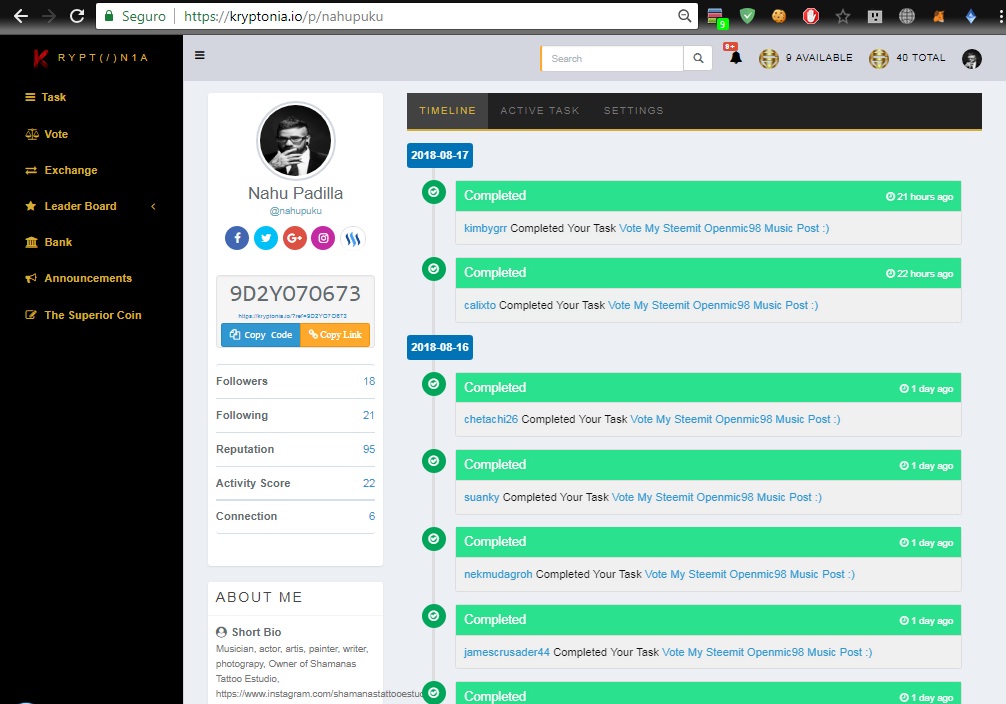Open the Steemit profile icon
This screenshot has width=1006, height=704.
tap(352, 238)
